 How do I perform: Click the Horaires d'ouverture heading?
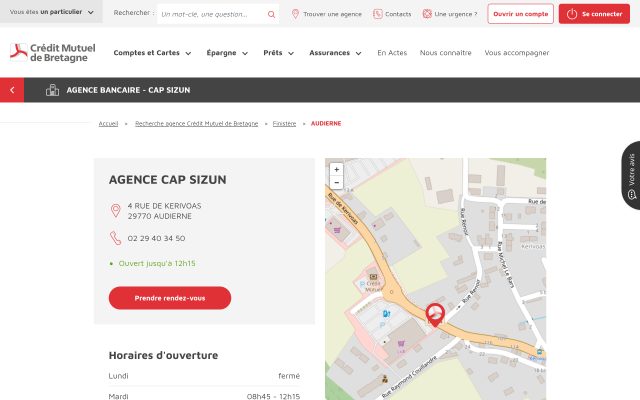click(x=163, y=355)
